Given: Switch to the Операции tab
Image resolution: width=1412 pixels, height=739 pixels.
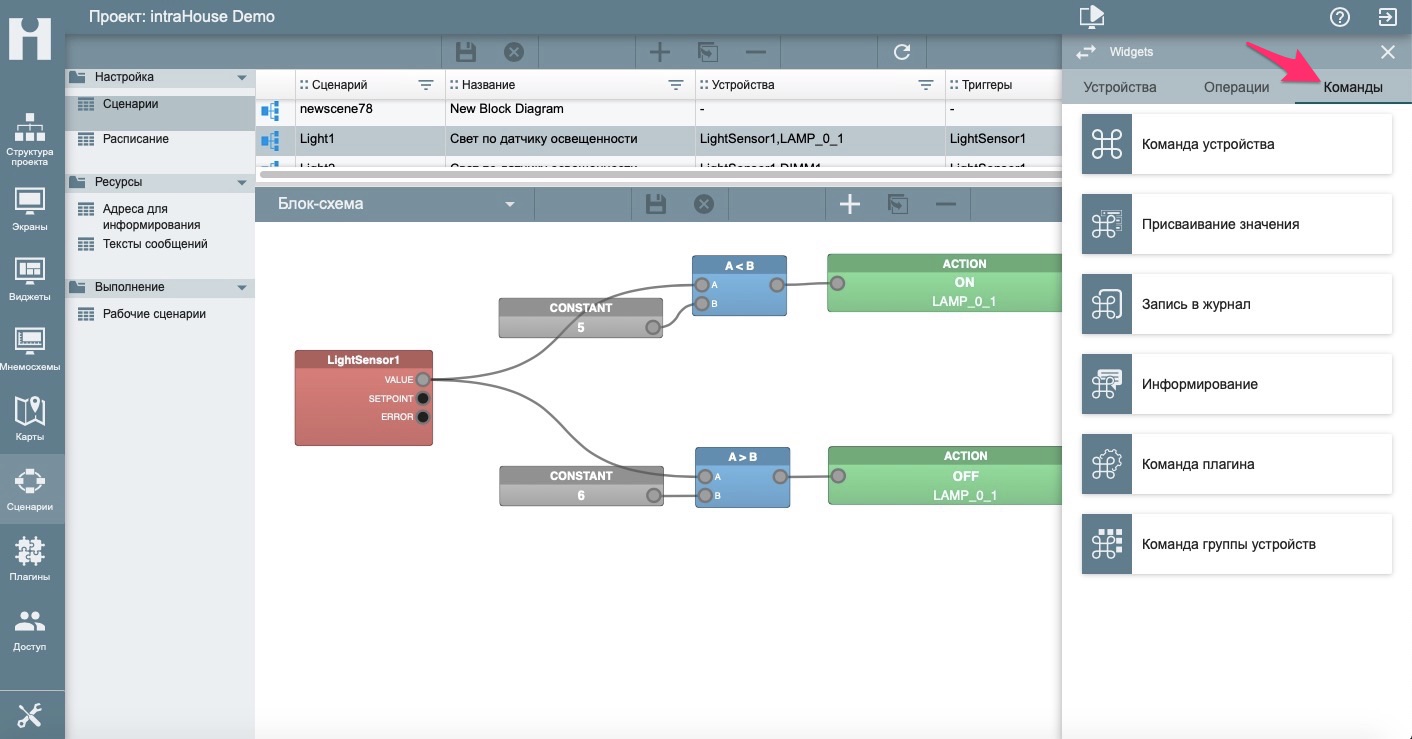Looking at the screenshot, I should point(1236,87).
